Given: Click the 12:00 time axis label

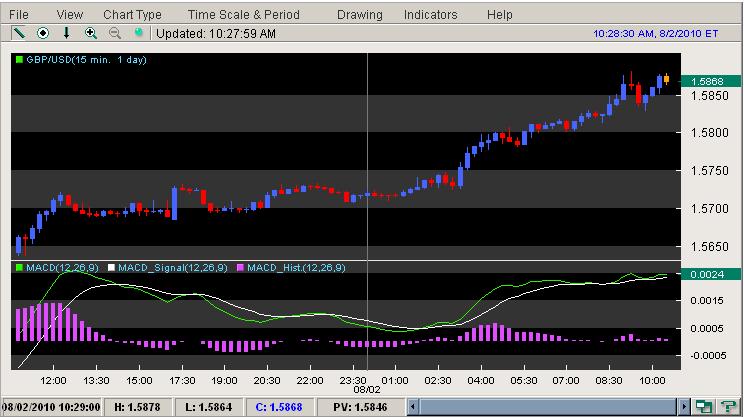Looking at the screenshot, I should coord(53,381).
